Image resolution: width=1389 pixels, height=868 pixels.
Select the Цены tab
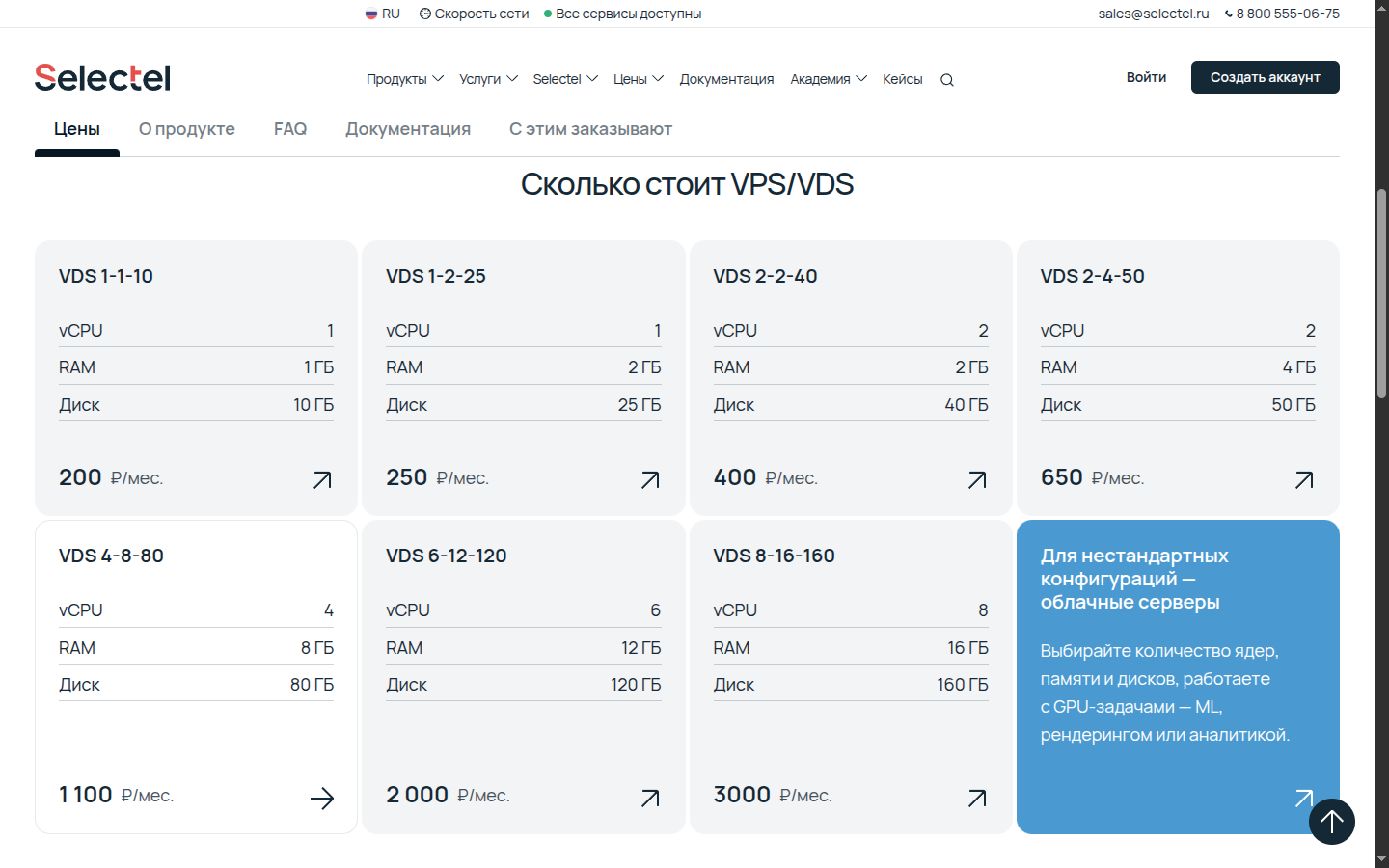77,129
